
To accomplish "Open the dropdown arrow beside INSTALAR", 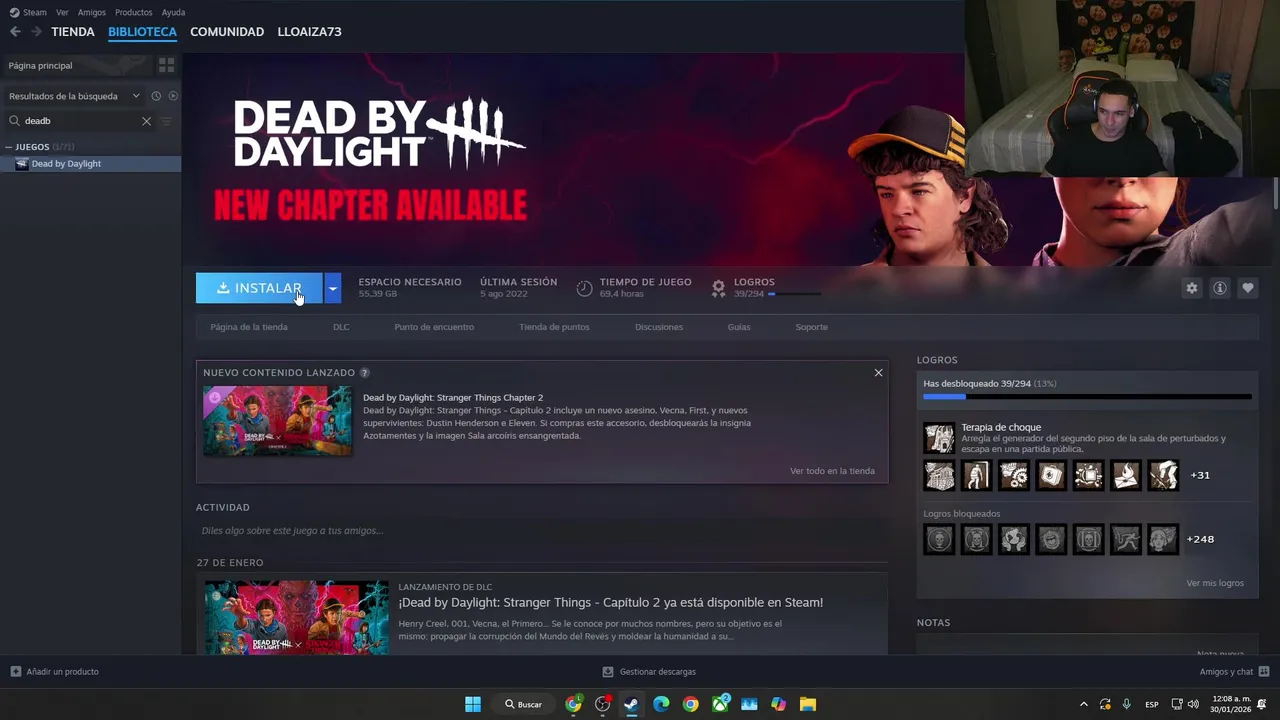I will click(x=332, y=288).
